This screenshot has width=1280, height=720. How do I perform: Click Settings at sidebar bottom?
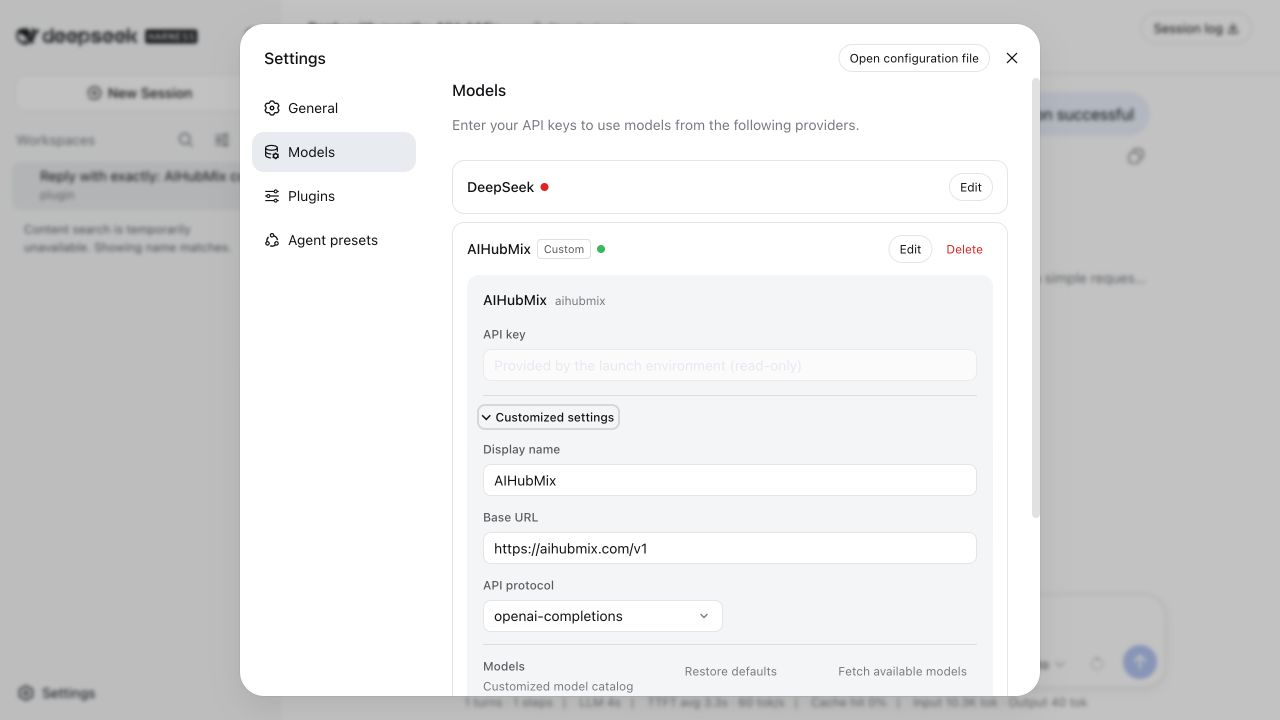57,693
